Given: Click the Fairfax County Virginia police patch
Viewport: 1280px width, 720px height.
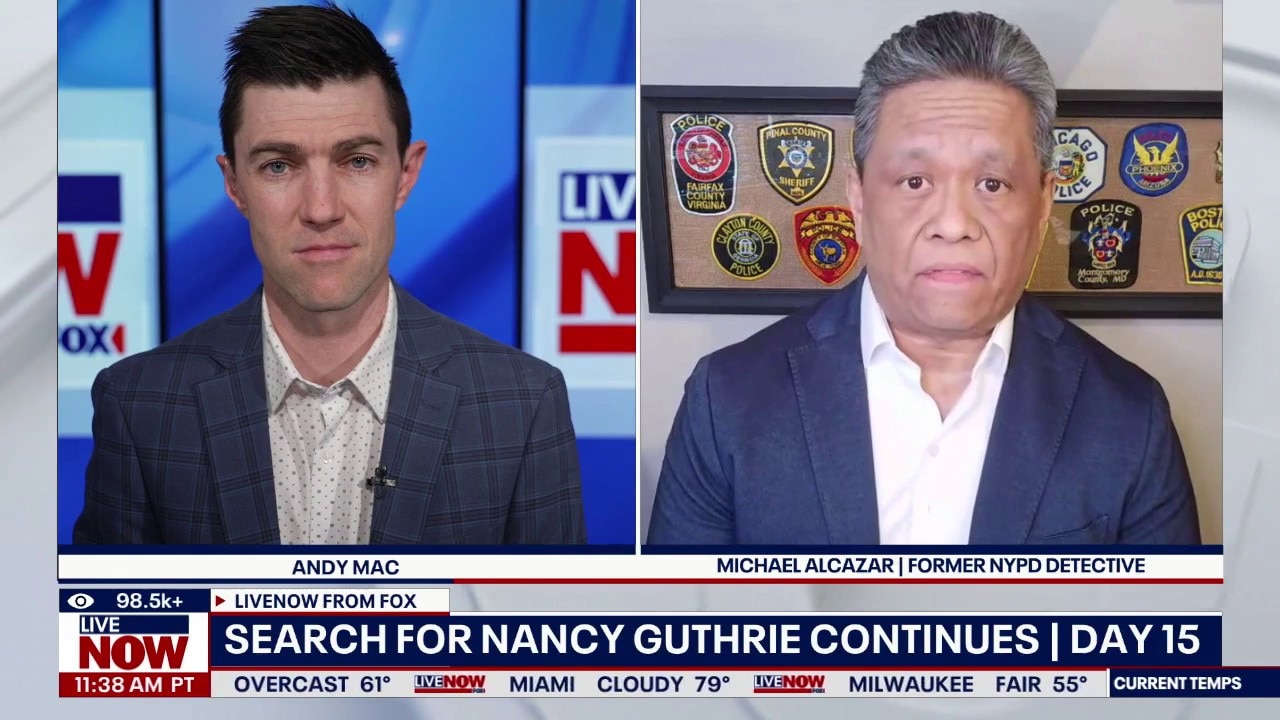Looking at the screenshot, I should (x=703, y=163).
